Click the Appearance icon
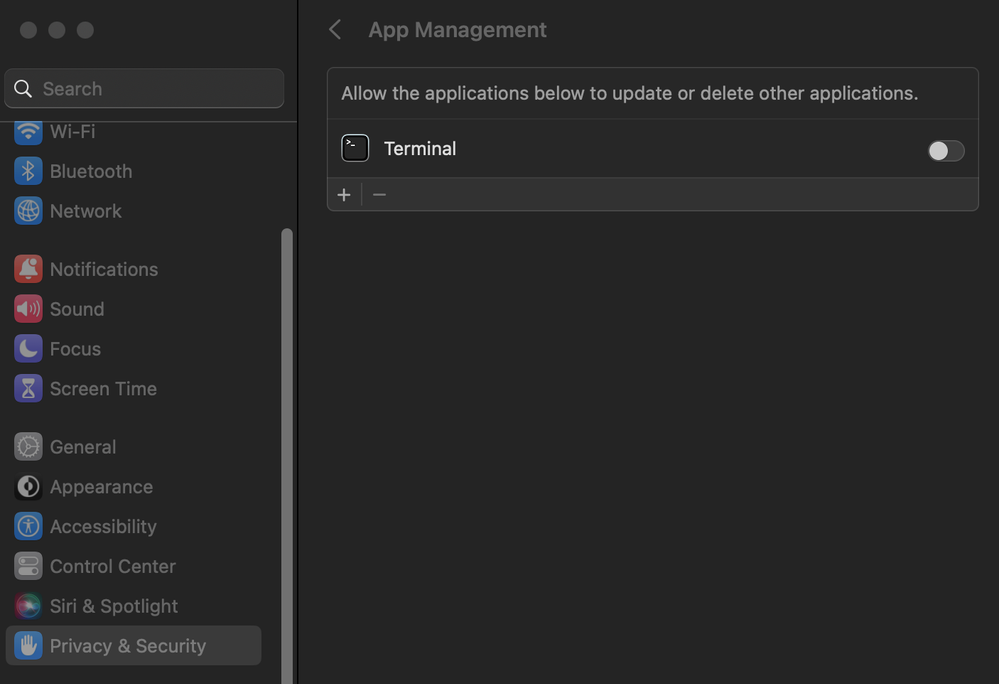 click(28, 487)
